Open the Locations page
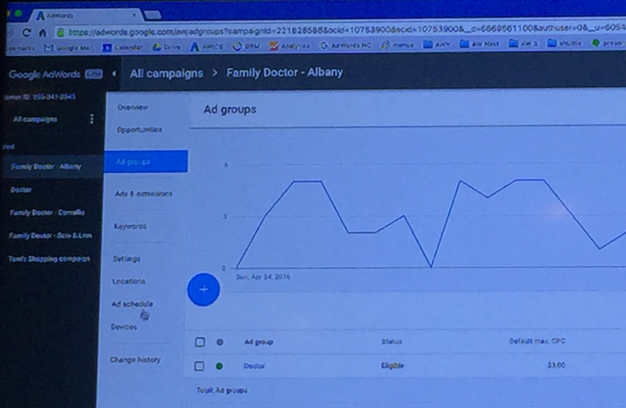Image resolution: width=626 pixels, height=408 pixels. 129,281
